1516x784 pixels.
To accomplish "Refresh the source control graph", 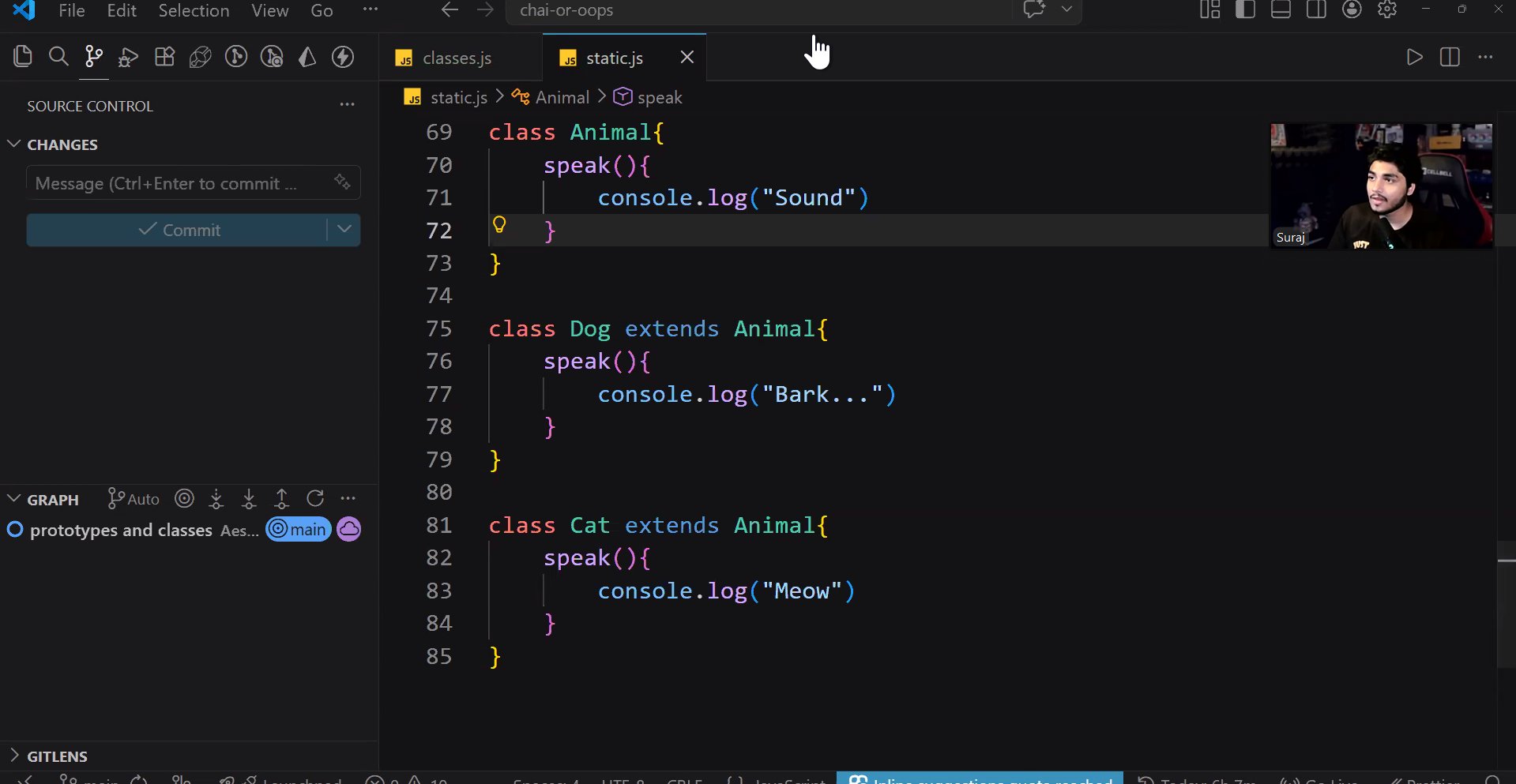I will point(315,499).
